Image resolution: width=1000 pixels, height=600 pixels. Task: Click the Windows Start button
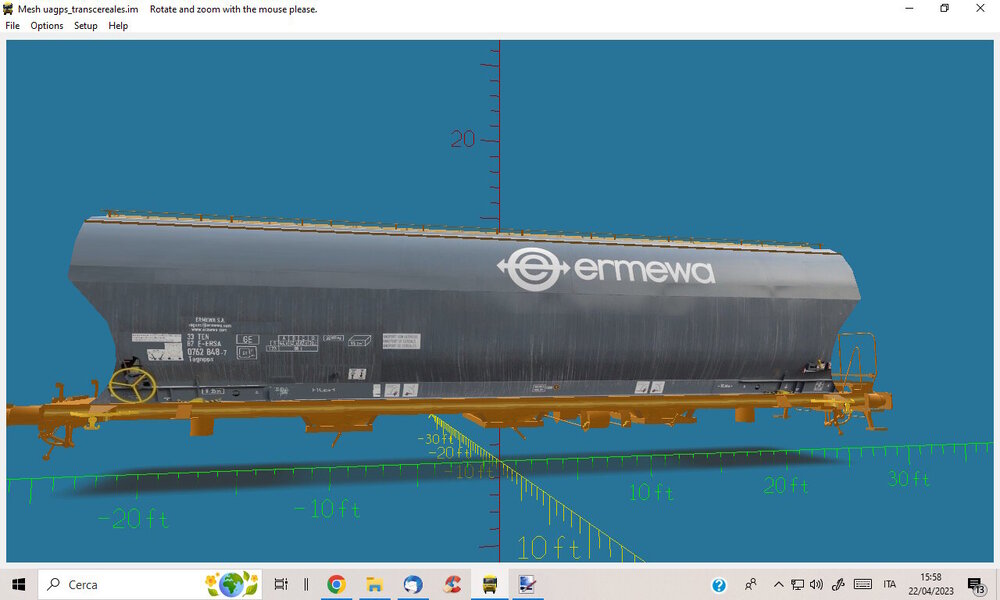[x=18, y=584]
